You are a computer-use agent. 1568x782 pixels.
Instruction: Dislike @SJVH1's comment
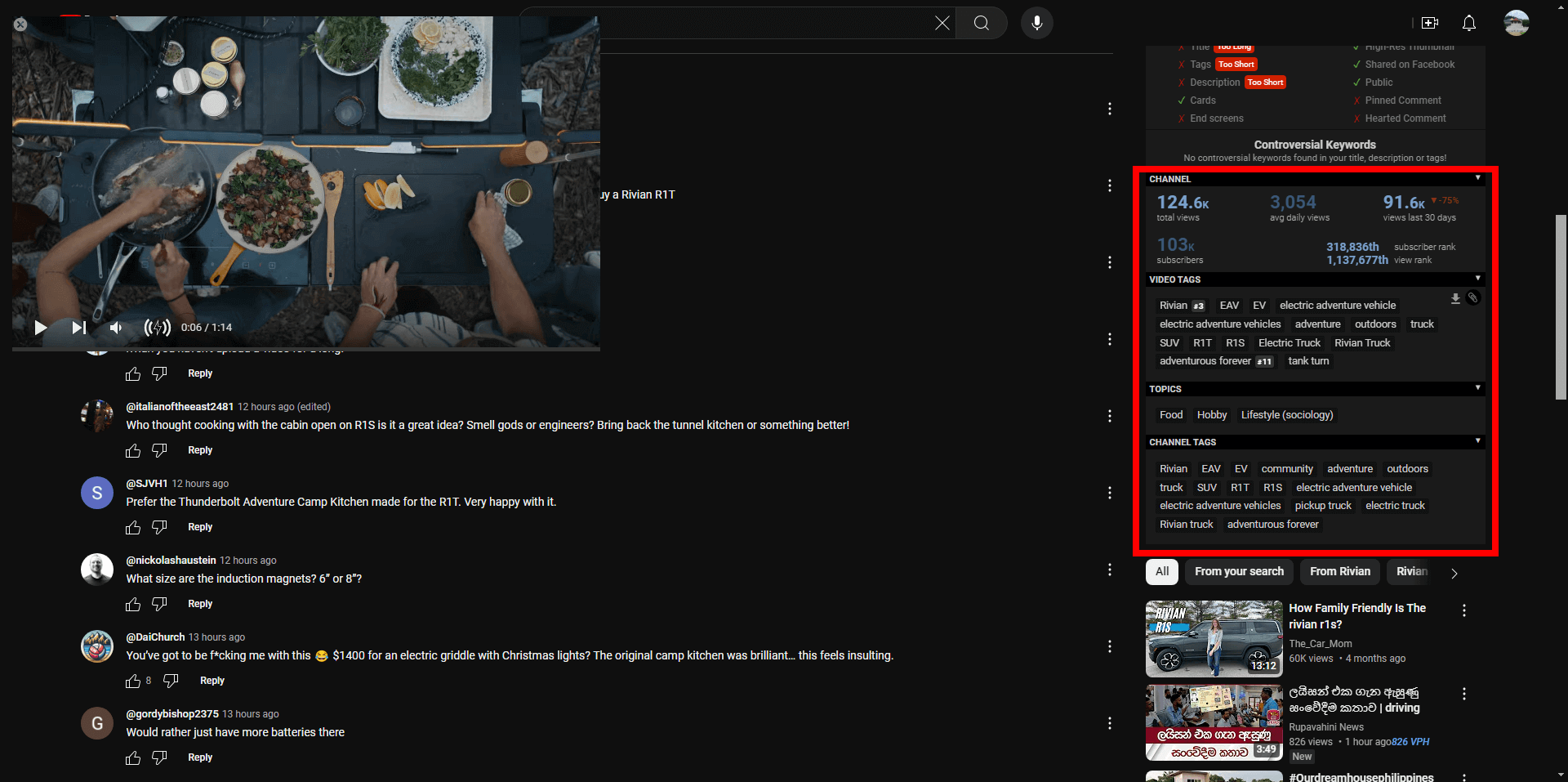click(159, 528)
